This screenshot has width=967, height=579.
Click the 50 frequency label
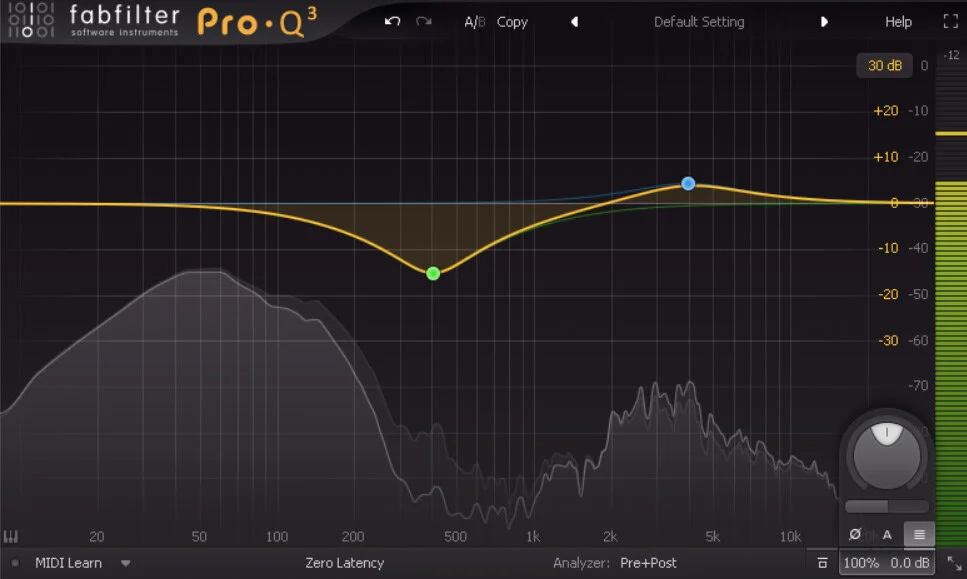[x=199, y=536]
